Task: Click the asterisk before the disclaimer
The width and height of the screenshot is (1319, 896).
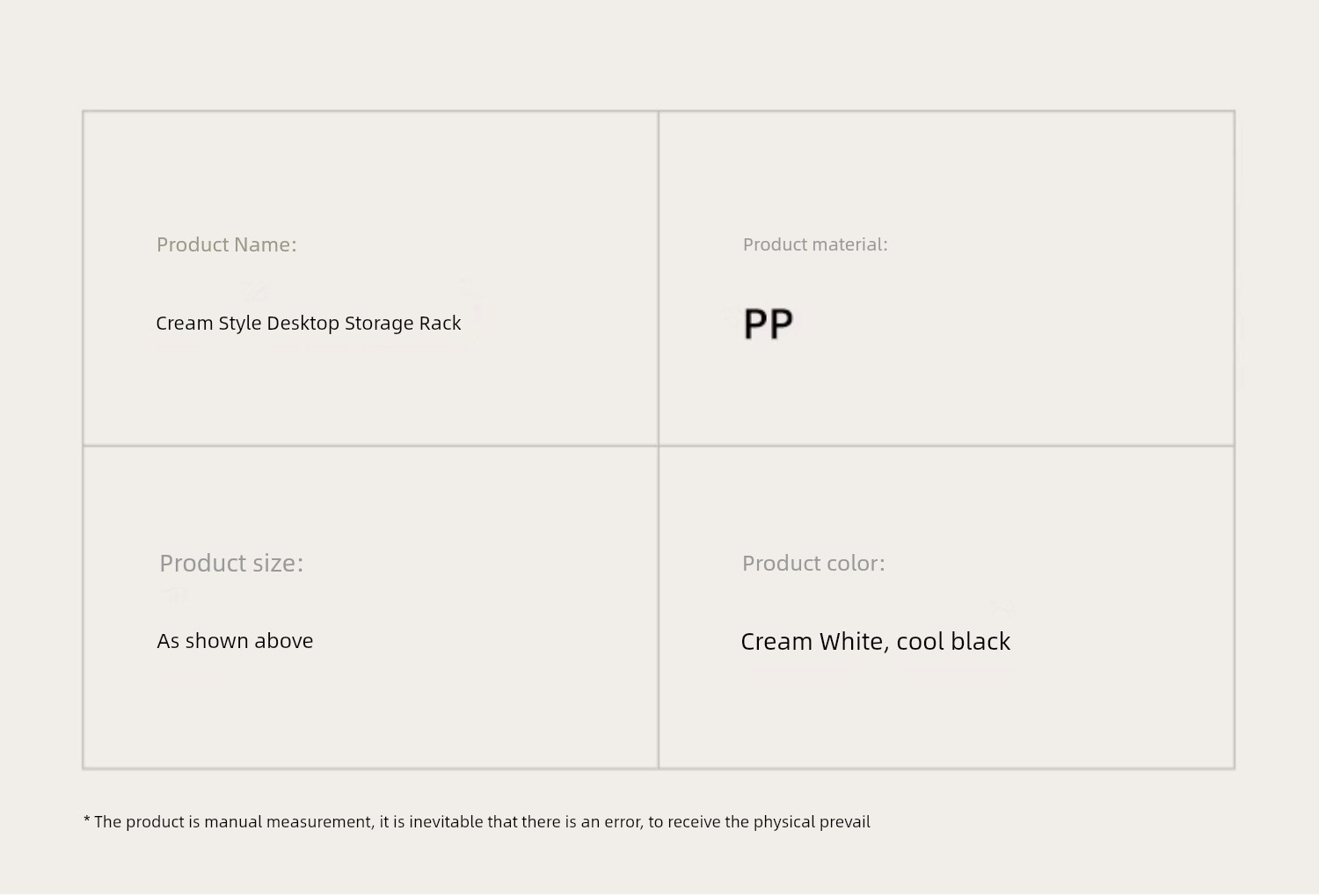Action: tap(87, 820)
